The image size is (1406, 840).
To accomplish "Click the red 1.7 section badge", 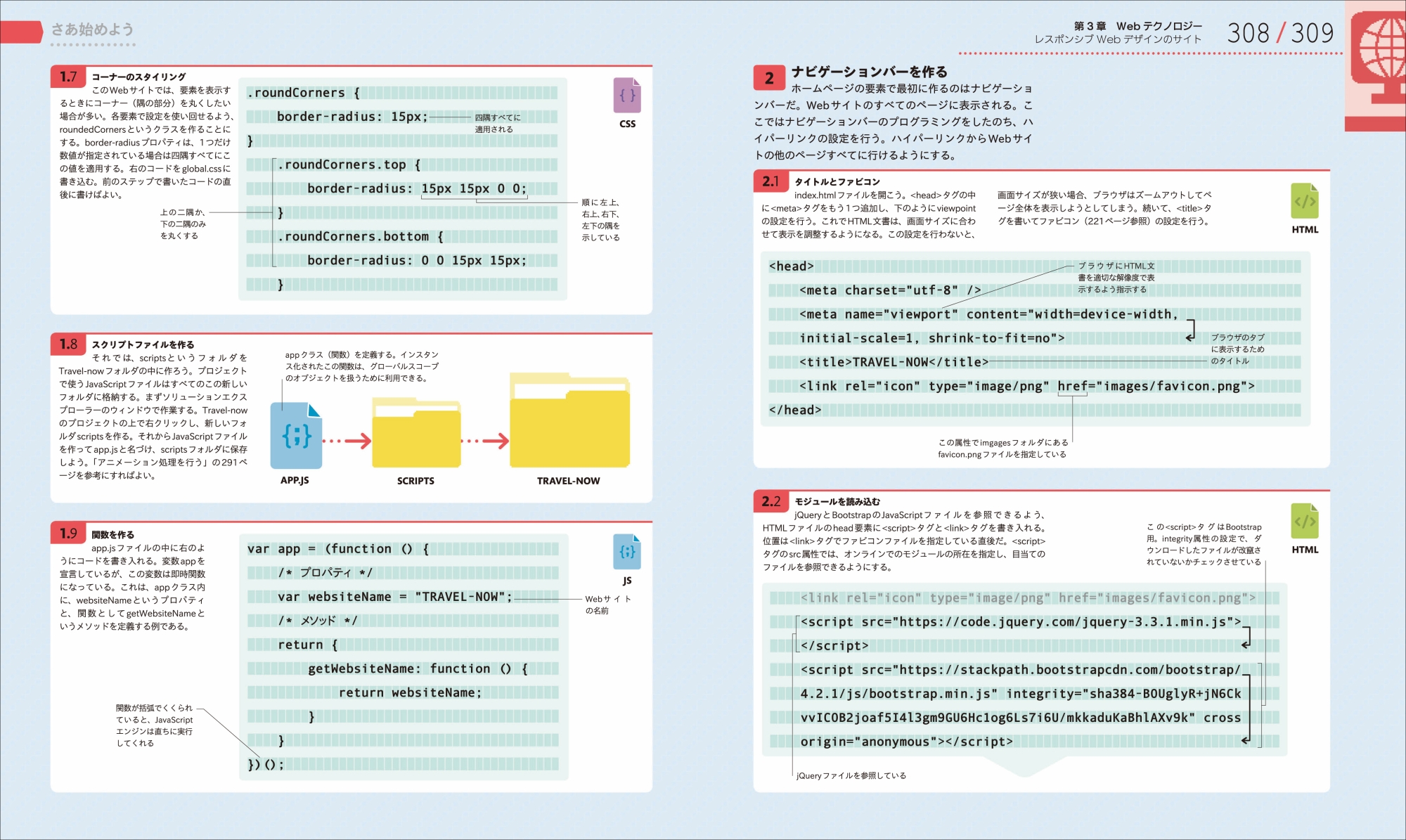I will pyautogui.click(x=68, y=77).
